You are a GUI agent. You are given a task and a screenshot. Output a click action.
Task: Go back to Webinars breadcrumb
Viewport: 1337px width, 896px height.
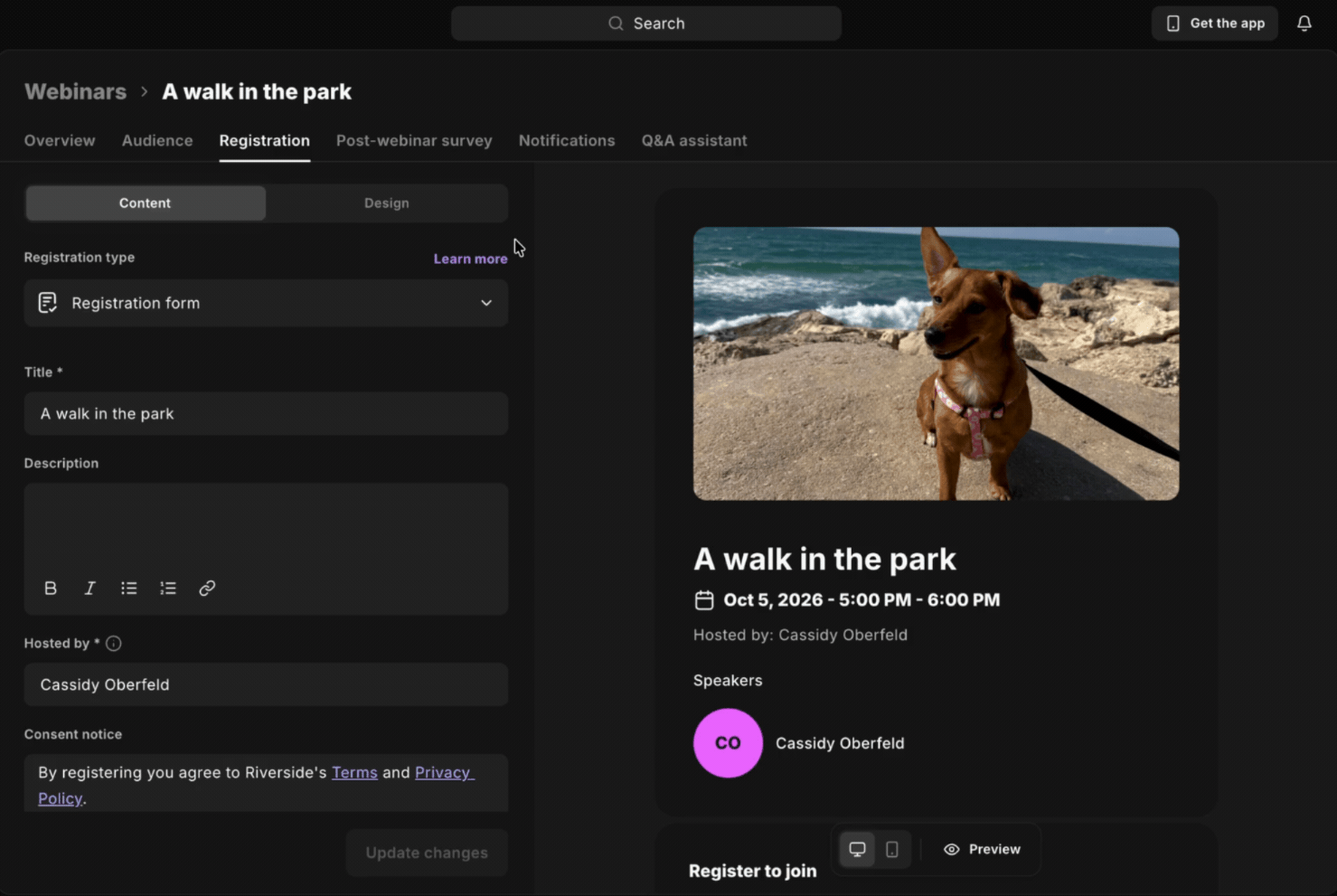coord(76,92)
